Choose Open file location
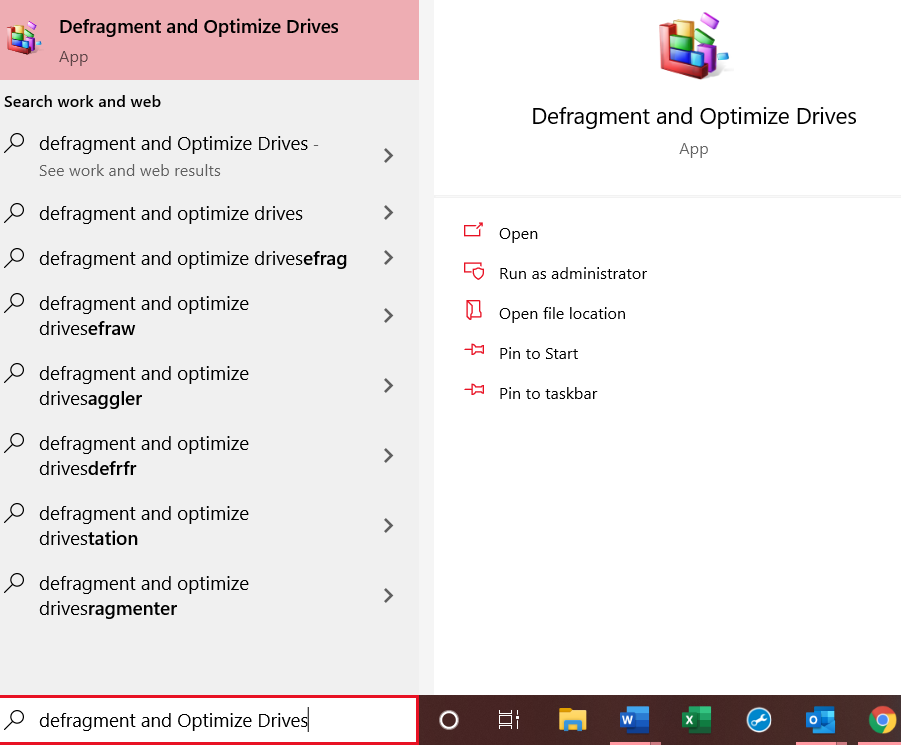 tap(562, 314)
